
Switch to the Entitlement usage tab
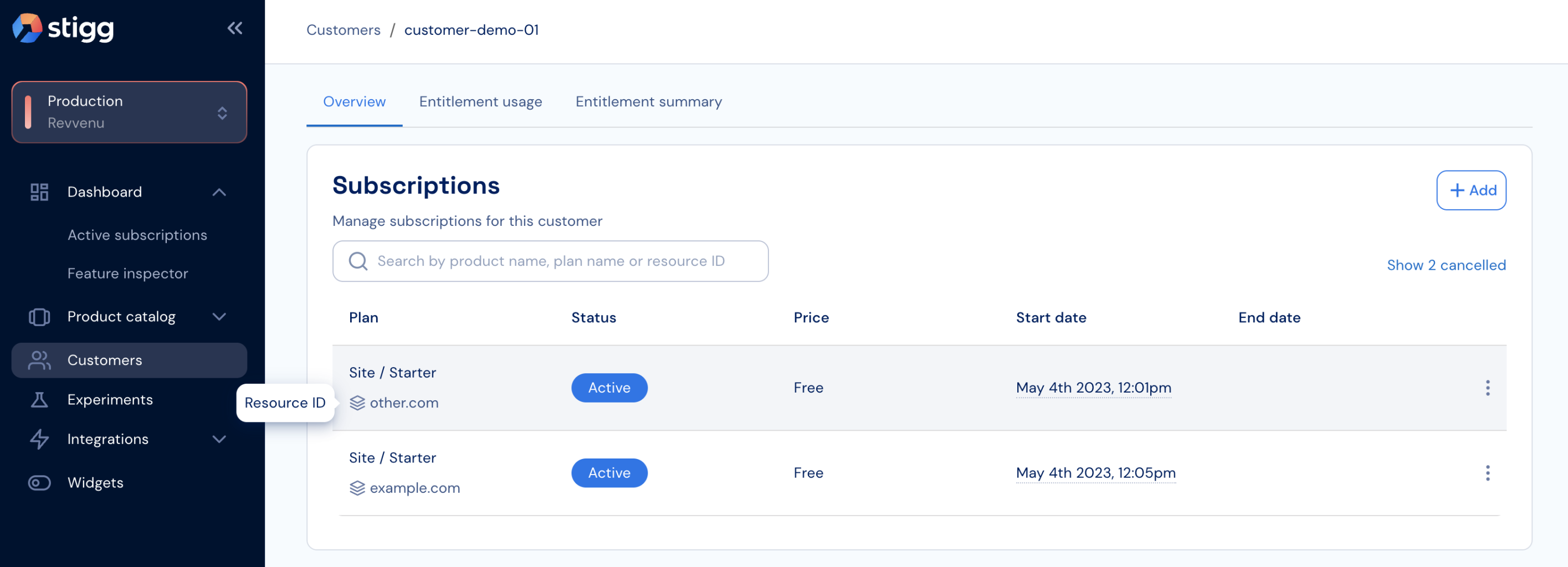pyautogui.click(x=480, y=101)
